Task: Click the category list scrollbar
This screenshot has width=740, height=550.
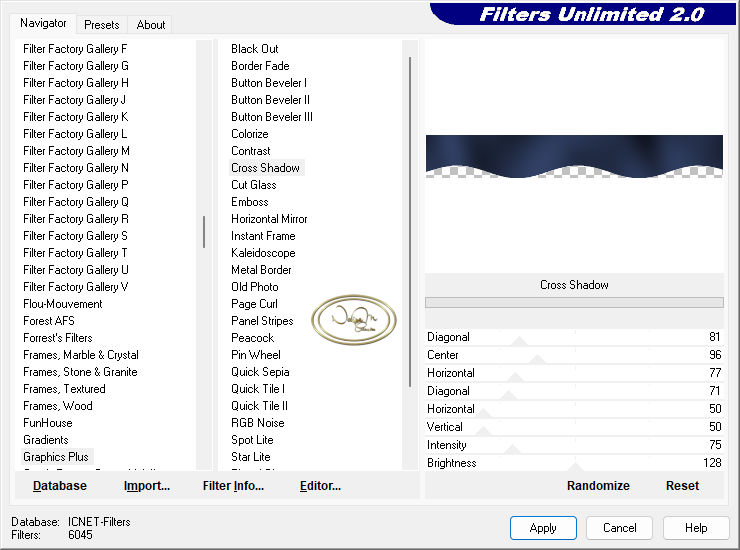Action: [x=204, y=231]
